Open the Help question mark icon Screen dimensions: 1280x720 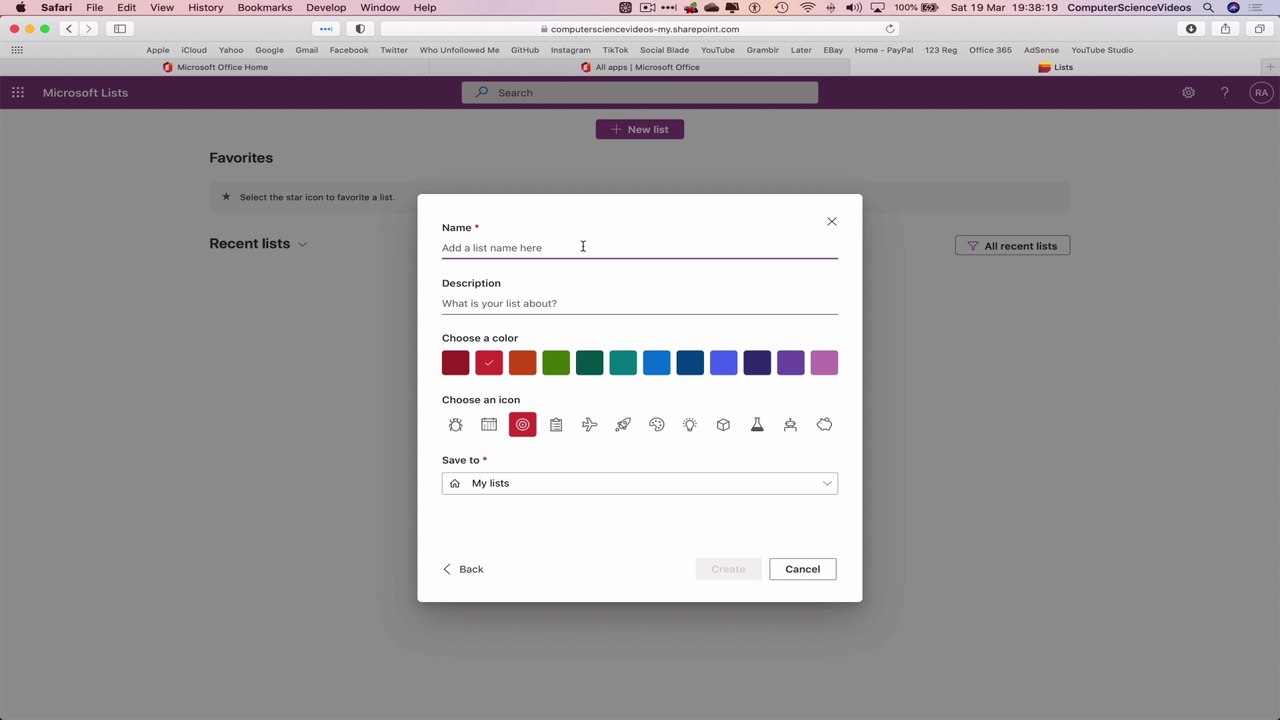click(x=1224, y=93)
